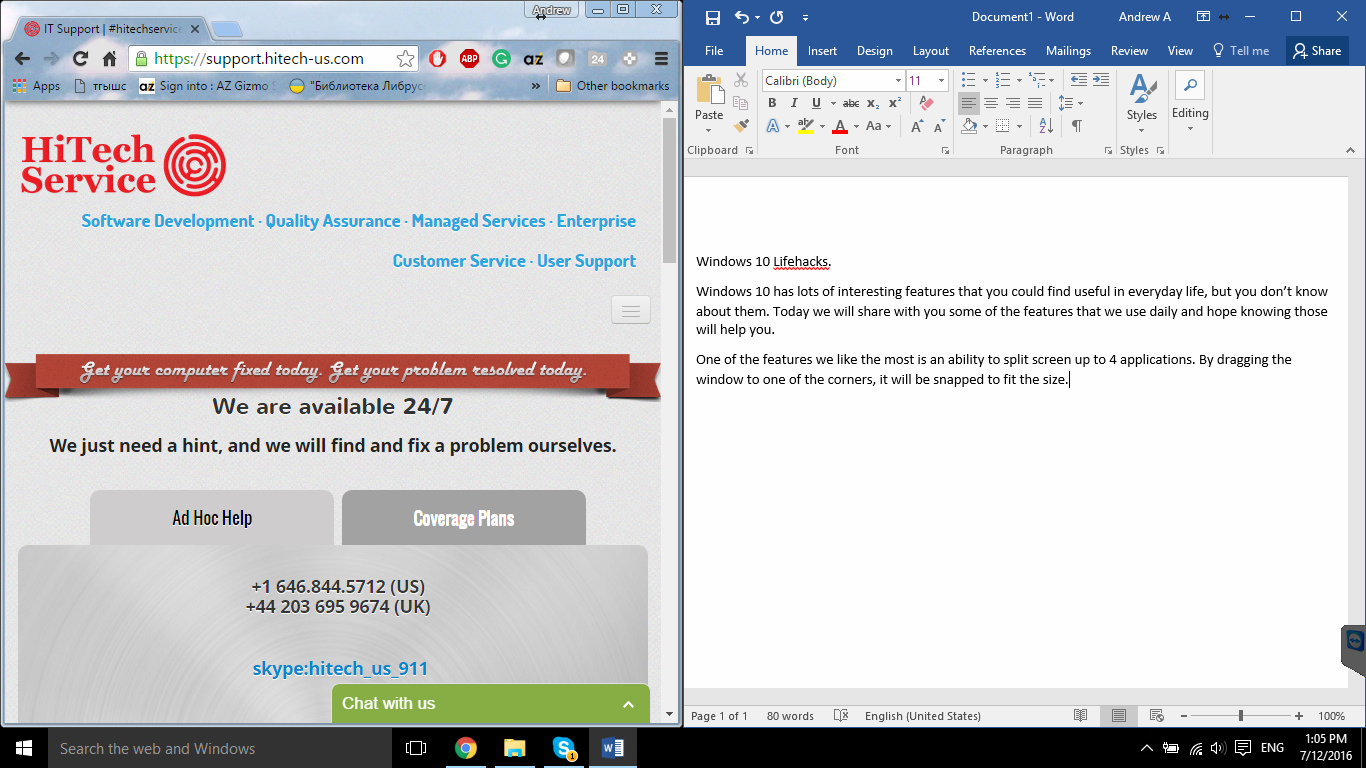
Task: Open the Font dialog launcher
Action: (x=945, y=150)
